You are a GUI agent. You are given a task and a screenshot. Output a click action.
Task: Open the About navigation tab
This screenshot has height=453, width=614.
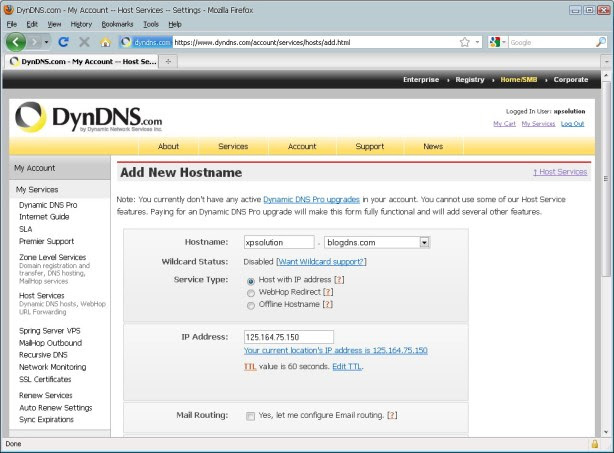168,146
